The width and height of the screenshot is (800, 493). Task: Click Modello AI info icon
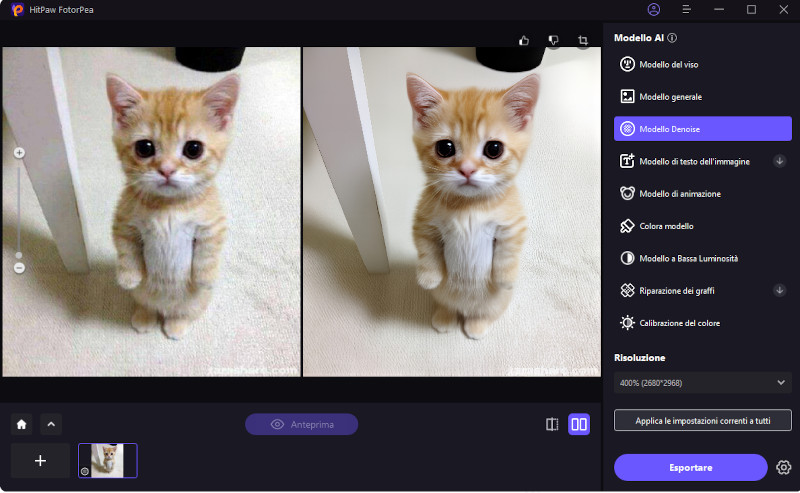pyautogui.click(x=672, y=38)
